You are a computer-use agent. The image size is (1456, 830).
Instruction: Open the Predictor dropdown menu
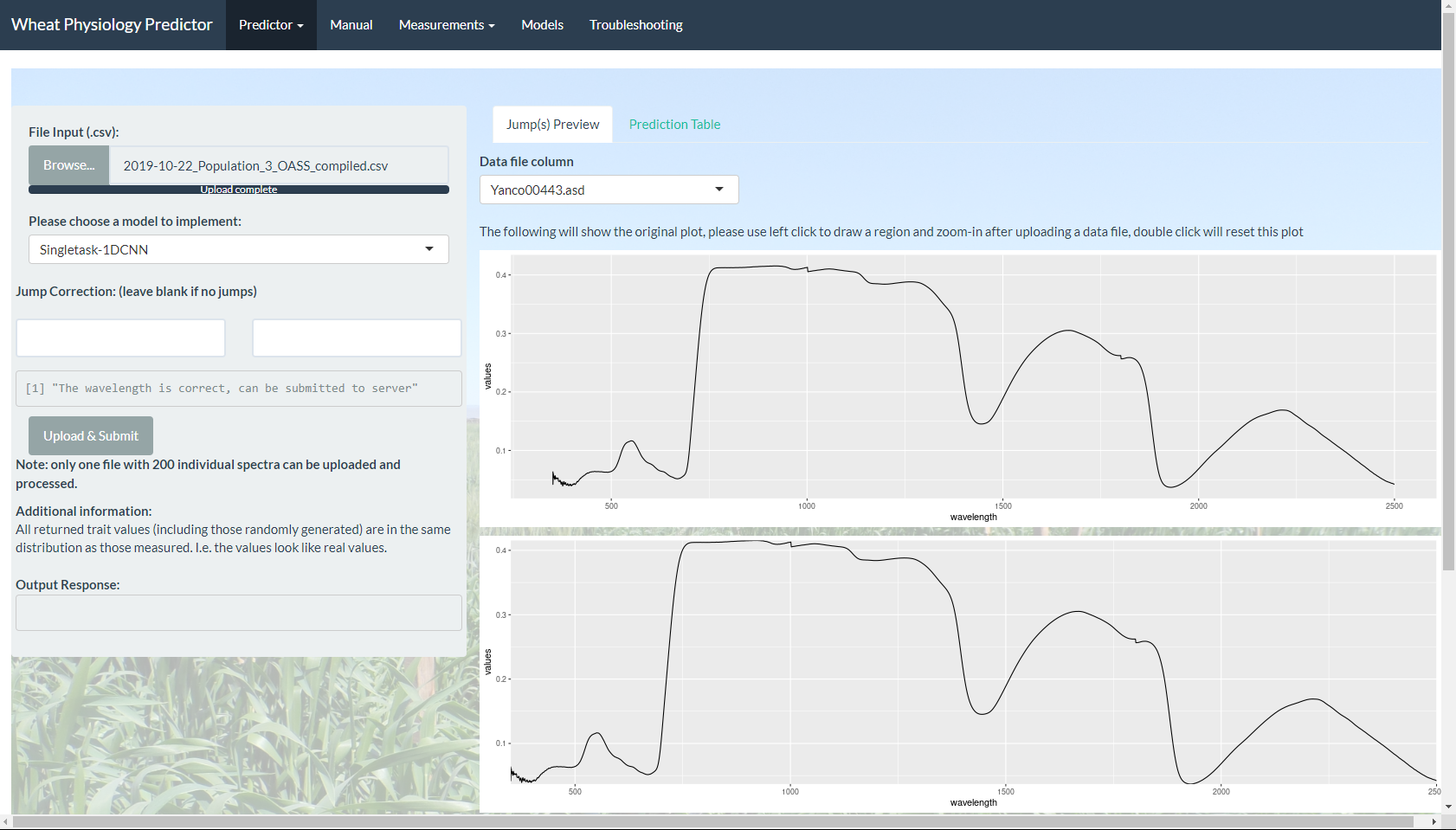coord(271,25)
